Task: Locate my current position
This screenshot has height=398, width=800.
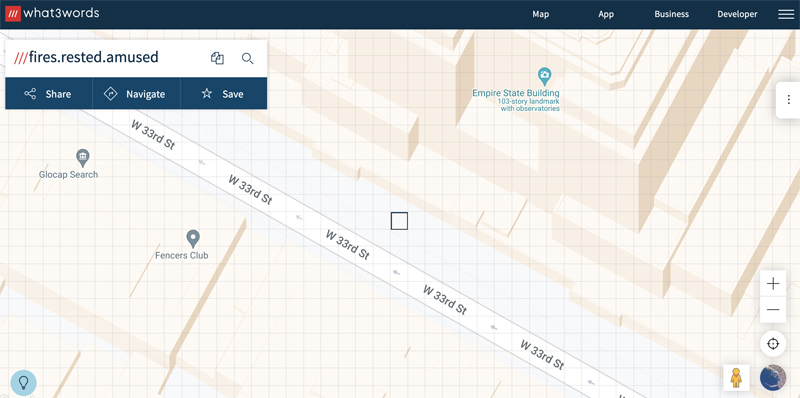Action: (773, 344)
